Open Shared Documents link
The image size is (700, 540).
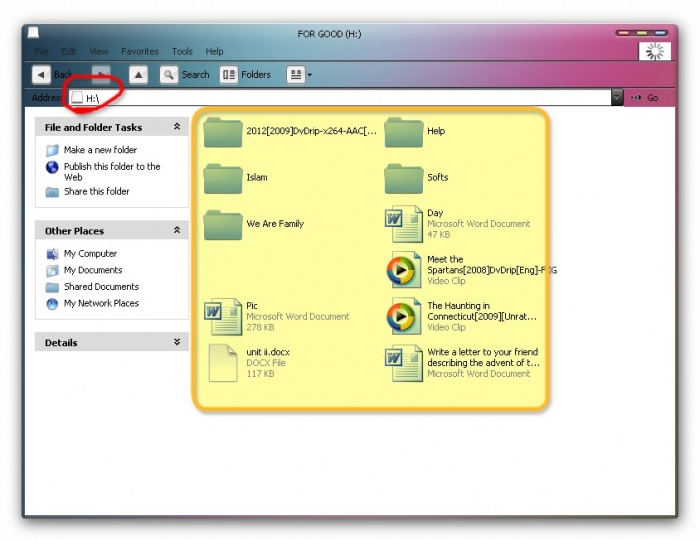coord(101,287)
